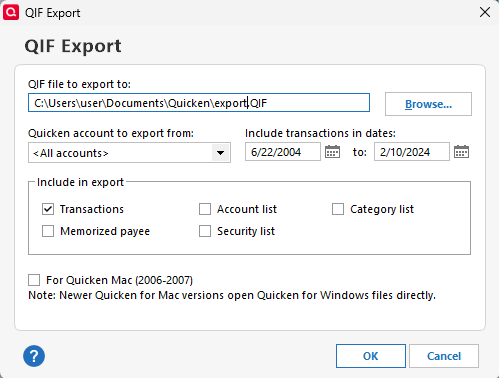
Task: Click 'Include transactions in dates:' label
Action: coord(320,133)
